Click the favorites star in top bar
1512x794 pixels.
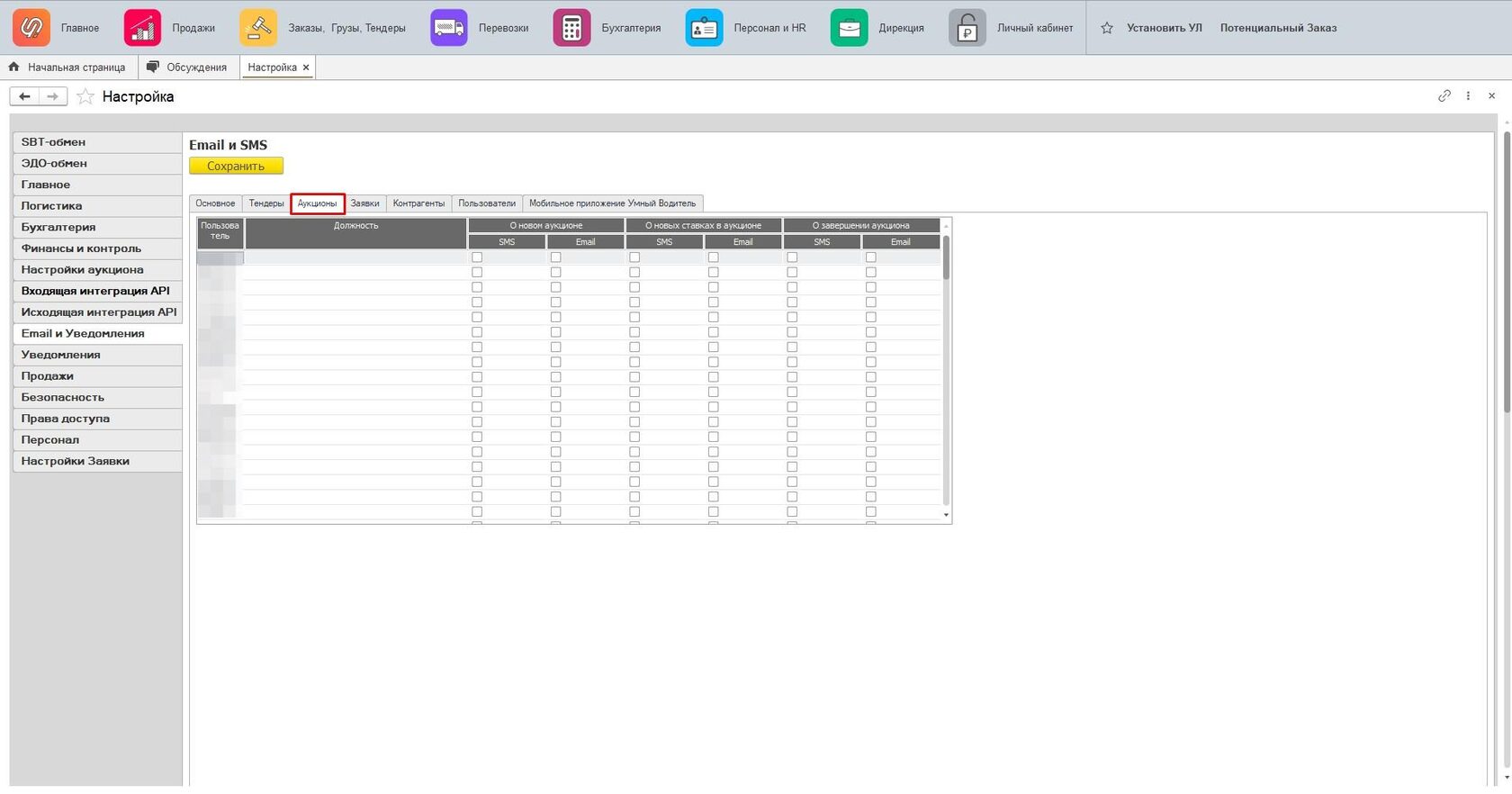coord(1107,28)
